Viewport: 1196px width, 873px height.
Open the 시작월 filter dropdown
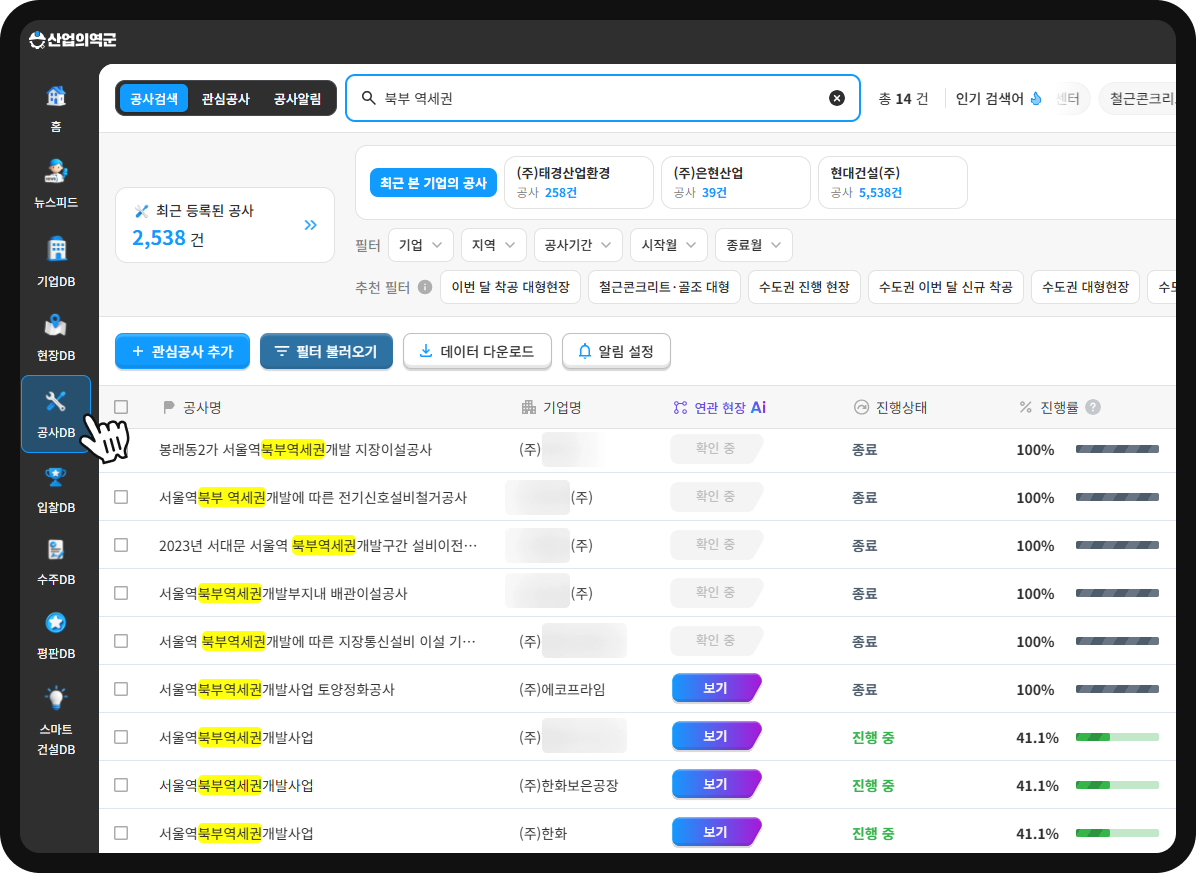(x=669, y=246)
